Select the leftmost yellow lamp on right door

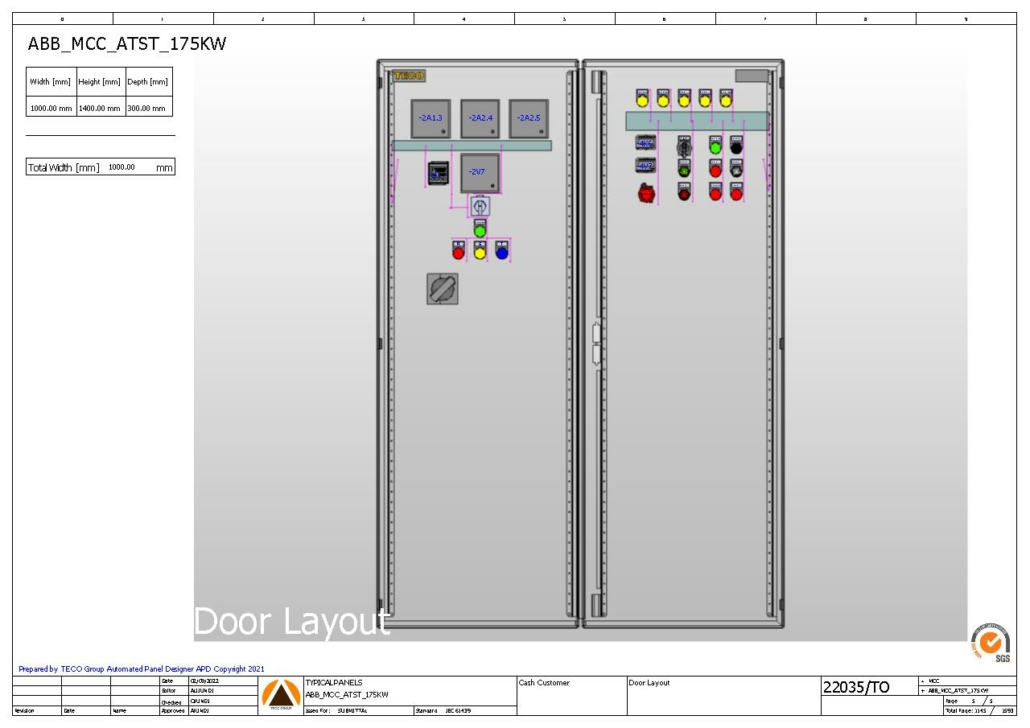coord(643,100)
